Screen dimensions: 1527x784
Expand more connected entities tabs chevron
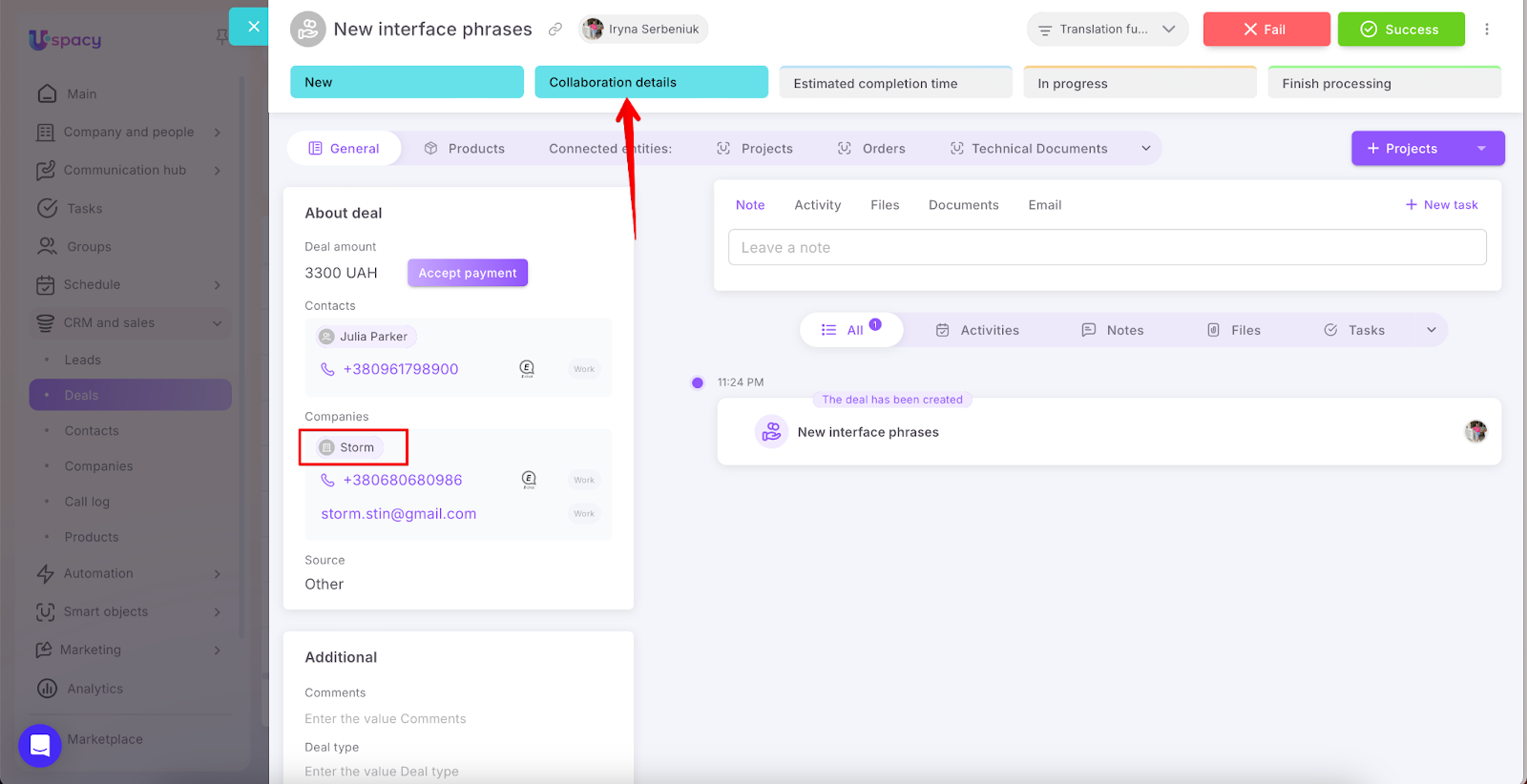tap(1145, 149)
